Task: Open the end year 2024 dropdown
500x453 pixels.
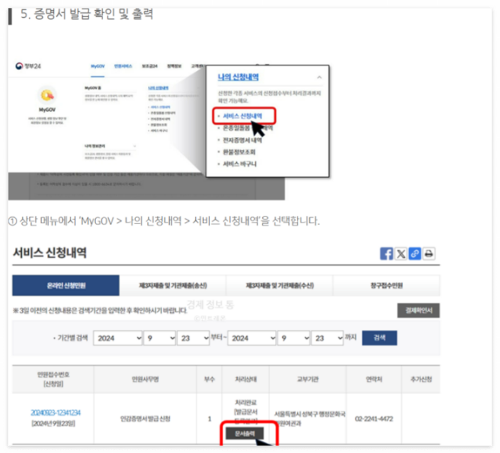Action: 252,338
